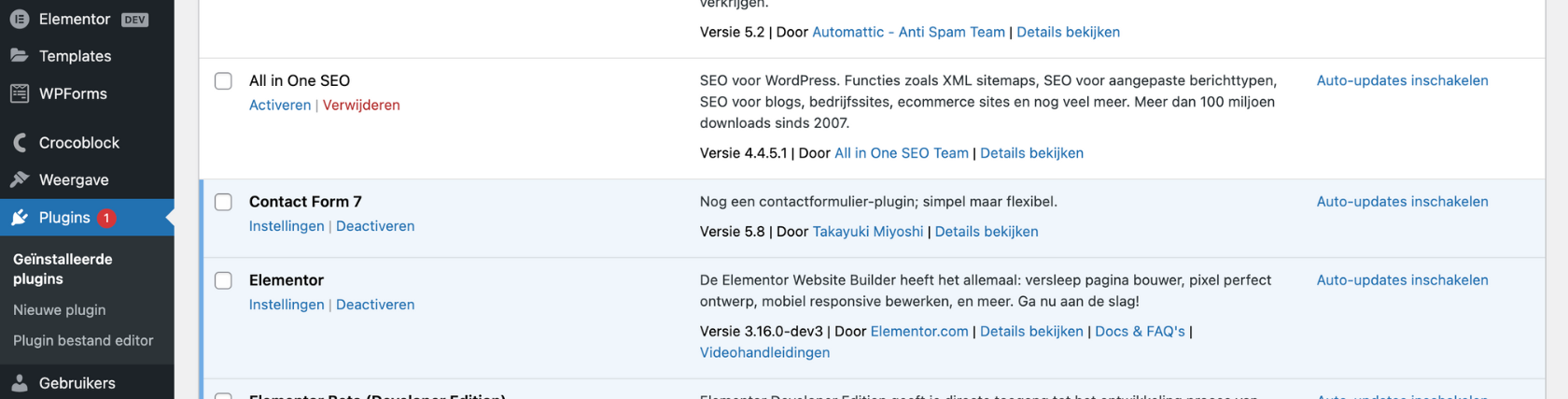Open Elementor Videohandleidingen link
The image size is (1568, 399).
pyautogui.click(x=765, y=353)
